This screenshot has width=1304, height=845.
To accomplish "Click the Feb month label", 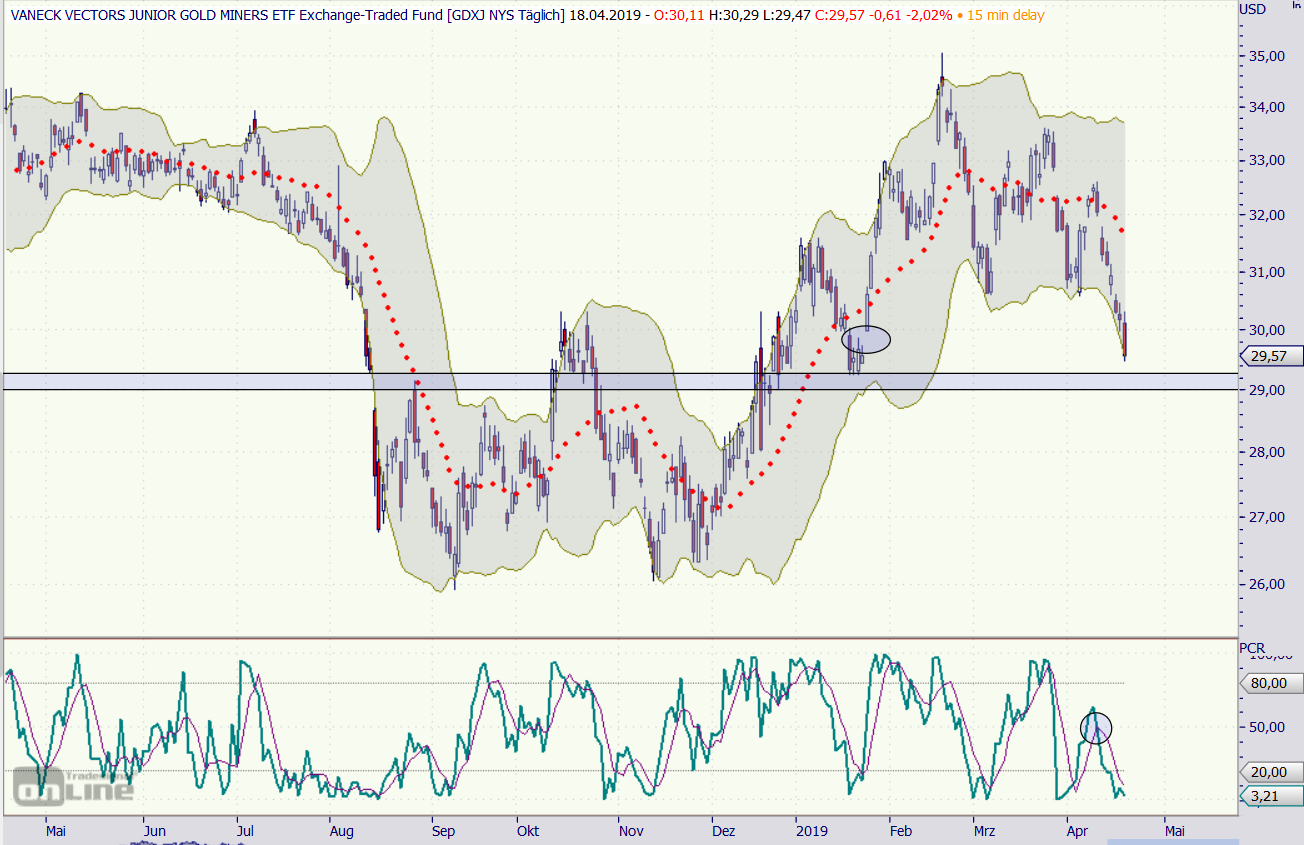I will pyautogui.click(x=901, y=831).
